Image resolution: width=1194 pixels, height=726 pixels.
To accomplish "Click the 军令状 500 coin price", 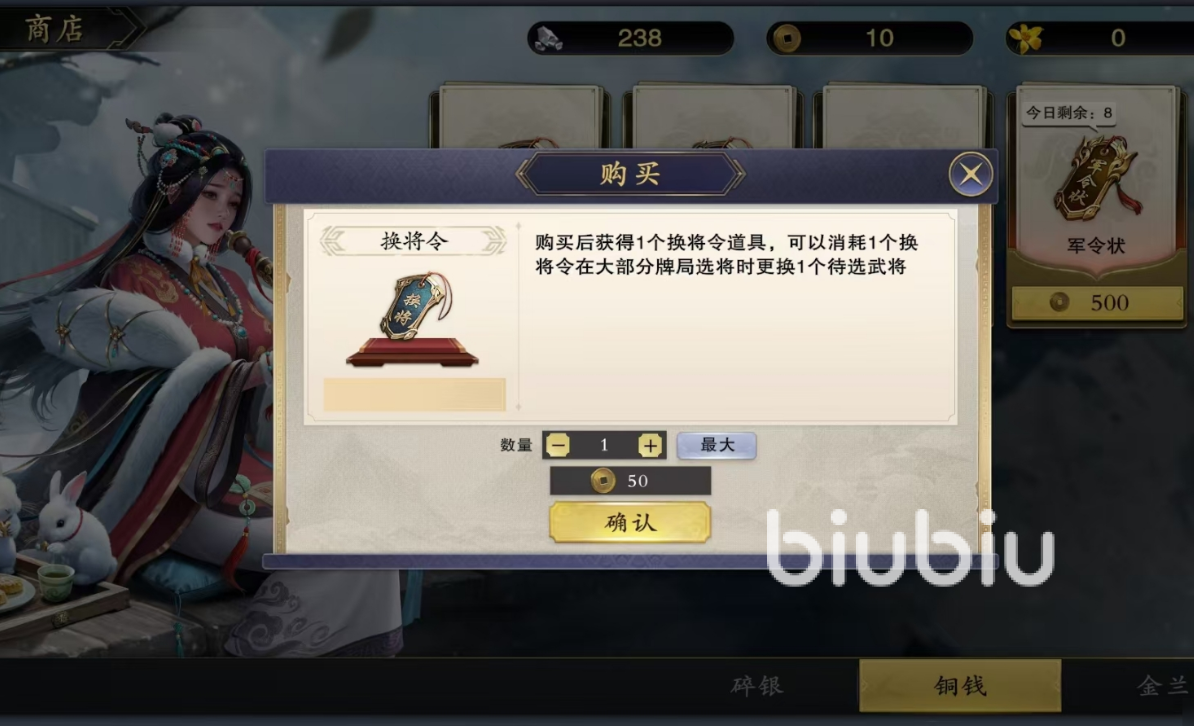I will point(1097,302).
